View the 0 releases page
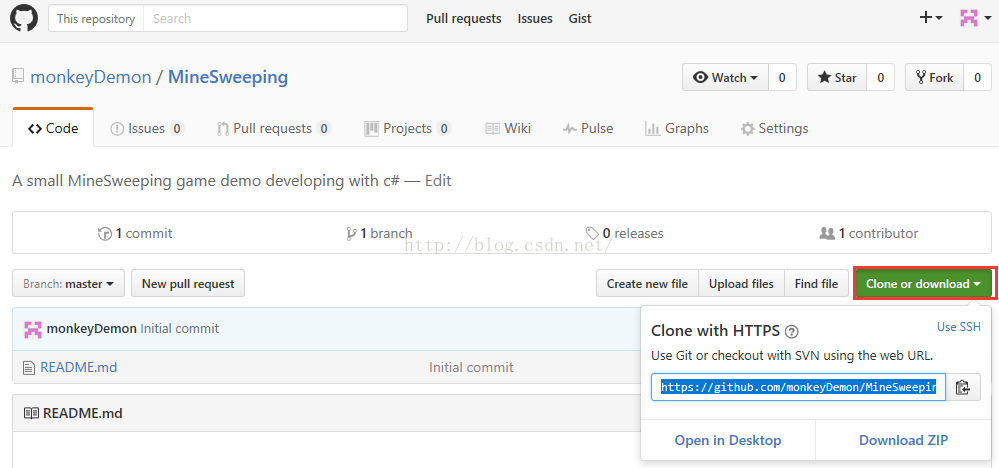The image size is (999, 468). coord(624,234)
